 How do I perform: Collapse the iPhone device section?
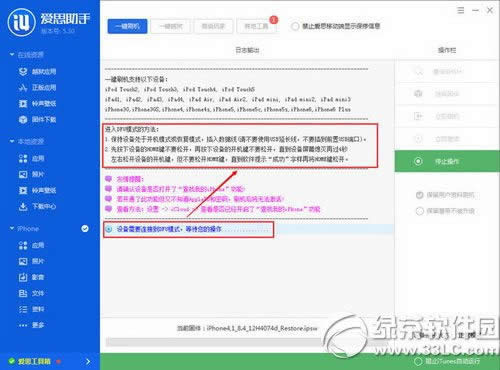coord(12,228)
